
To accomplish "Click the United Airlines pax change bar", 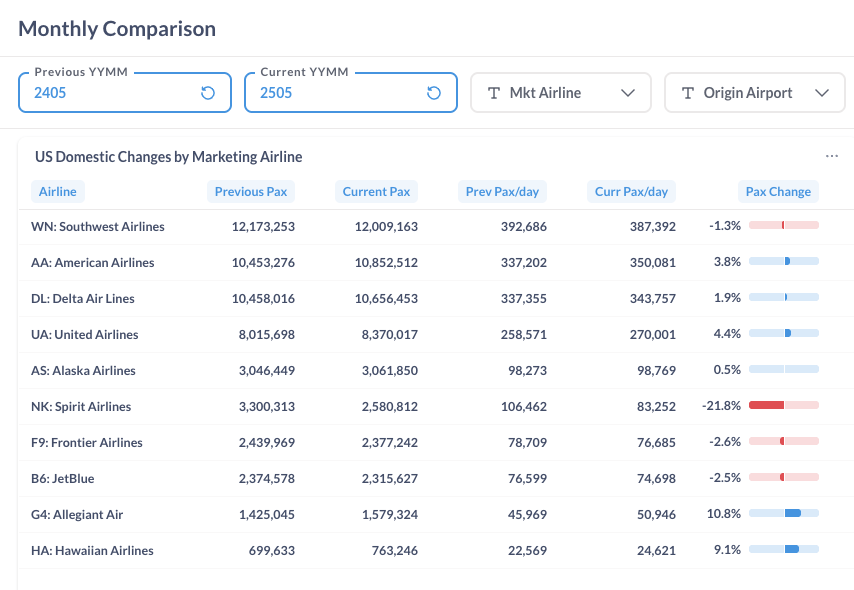I will [x=784, y=333].
